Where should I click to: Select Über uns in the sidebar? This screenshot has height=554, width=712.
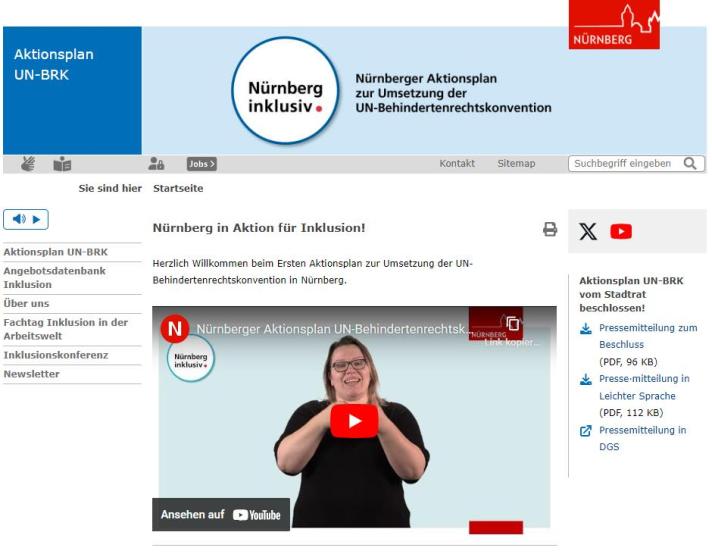tap(26, 303)
